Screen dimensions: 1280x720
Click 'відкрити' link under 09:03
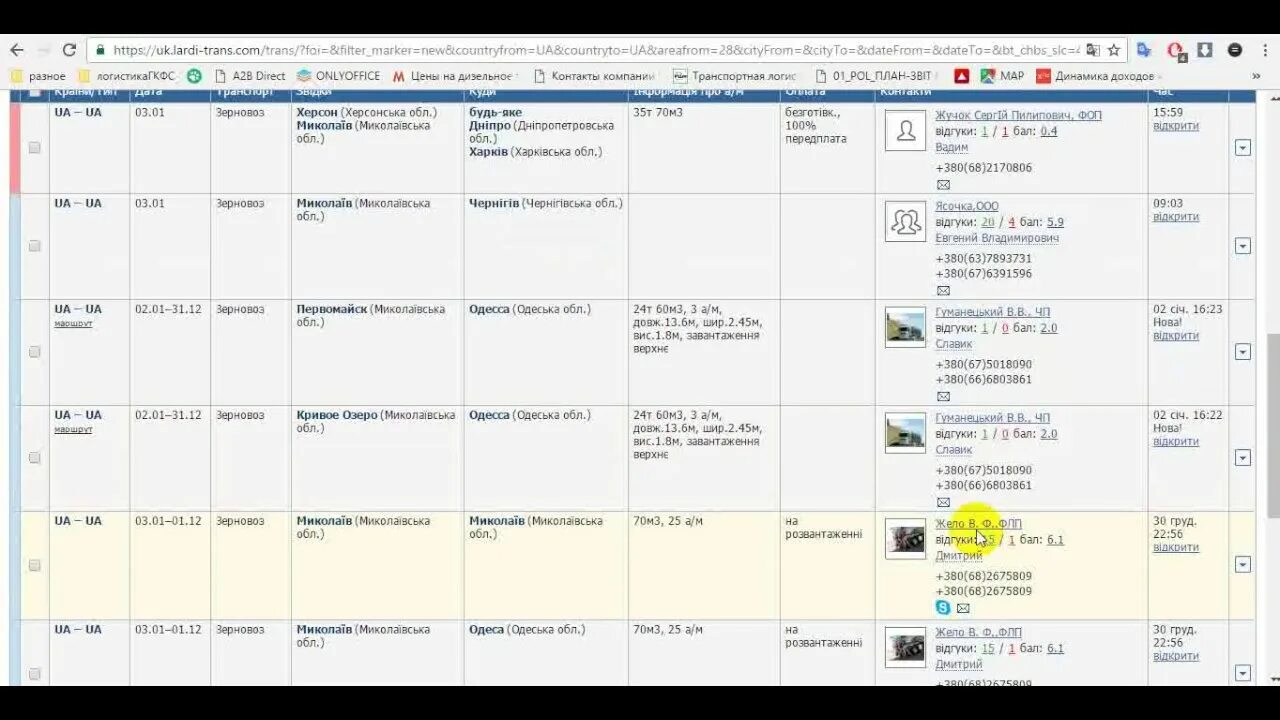click(1175, 217)
